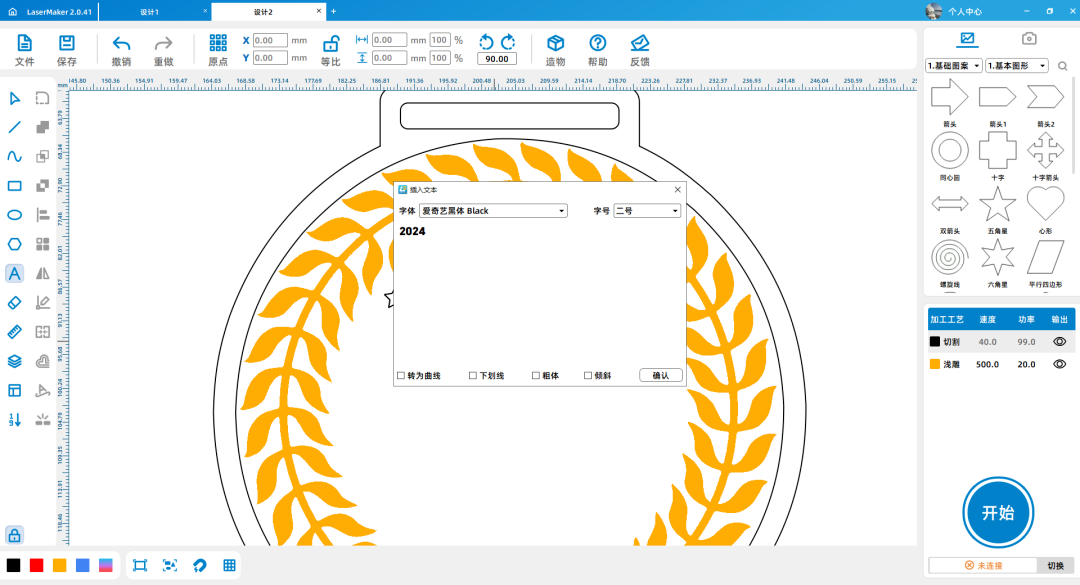
Task: Click the Undo (撤销) arrow icon
Action: click(121, 43)
